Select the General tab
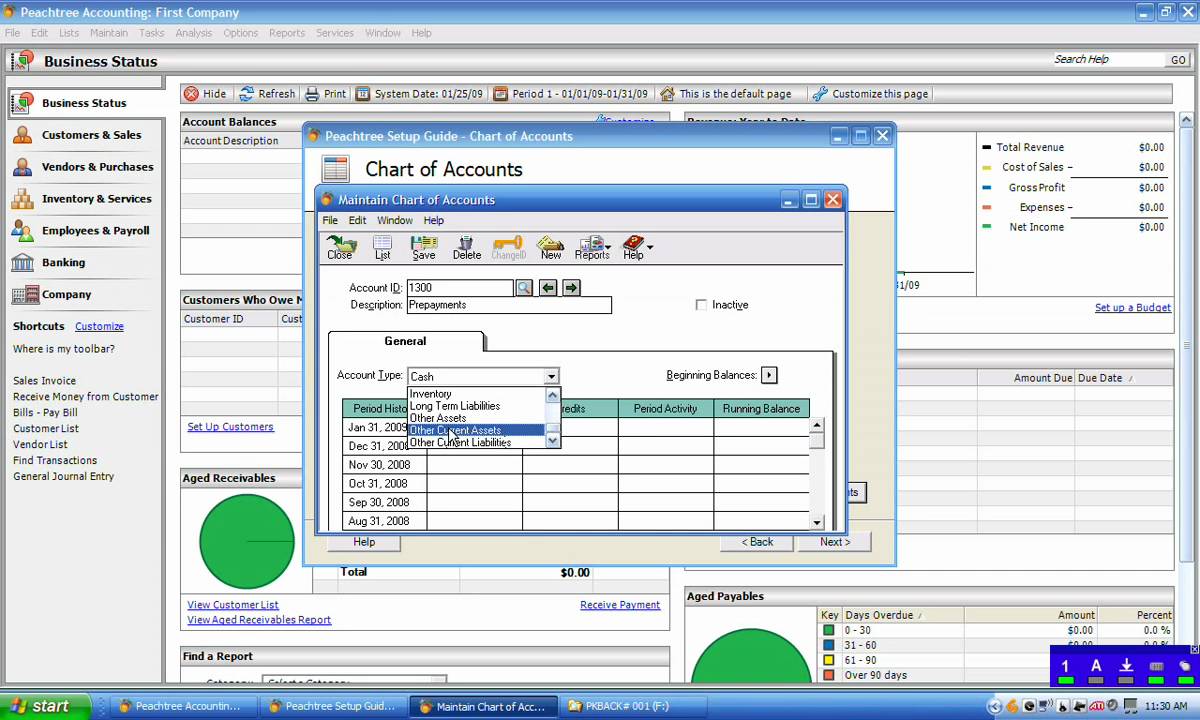The height and width of the screenshot is (720, 1200). pyautogui.click(x=405, y=341)
